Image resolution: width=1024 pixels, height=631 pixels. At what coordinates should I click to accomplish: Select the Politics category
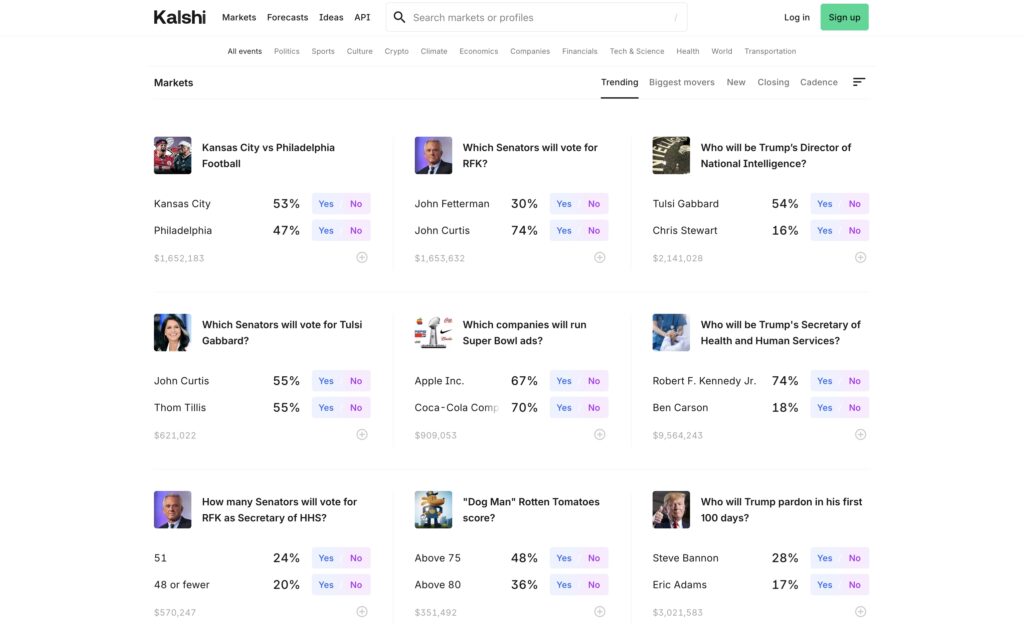coord(287,51)
